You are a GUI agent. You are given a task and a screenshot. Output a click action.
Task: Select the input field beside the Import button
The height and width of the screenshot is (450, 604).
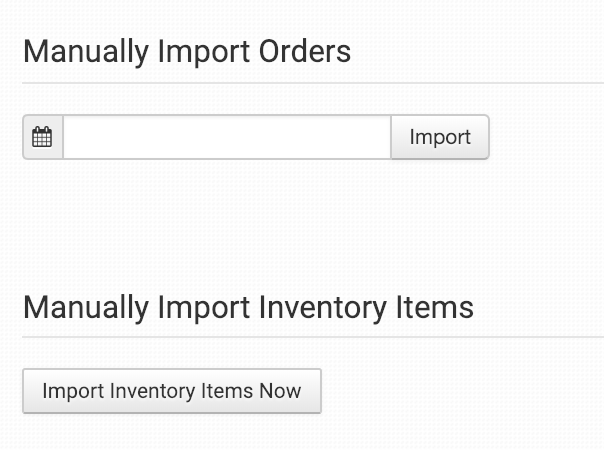(x=226, y=137)
